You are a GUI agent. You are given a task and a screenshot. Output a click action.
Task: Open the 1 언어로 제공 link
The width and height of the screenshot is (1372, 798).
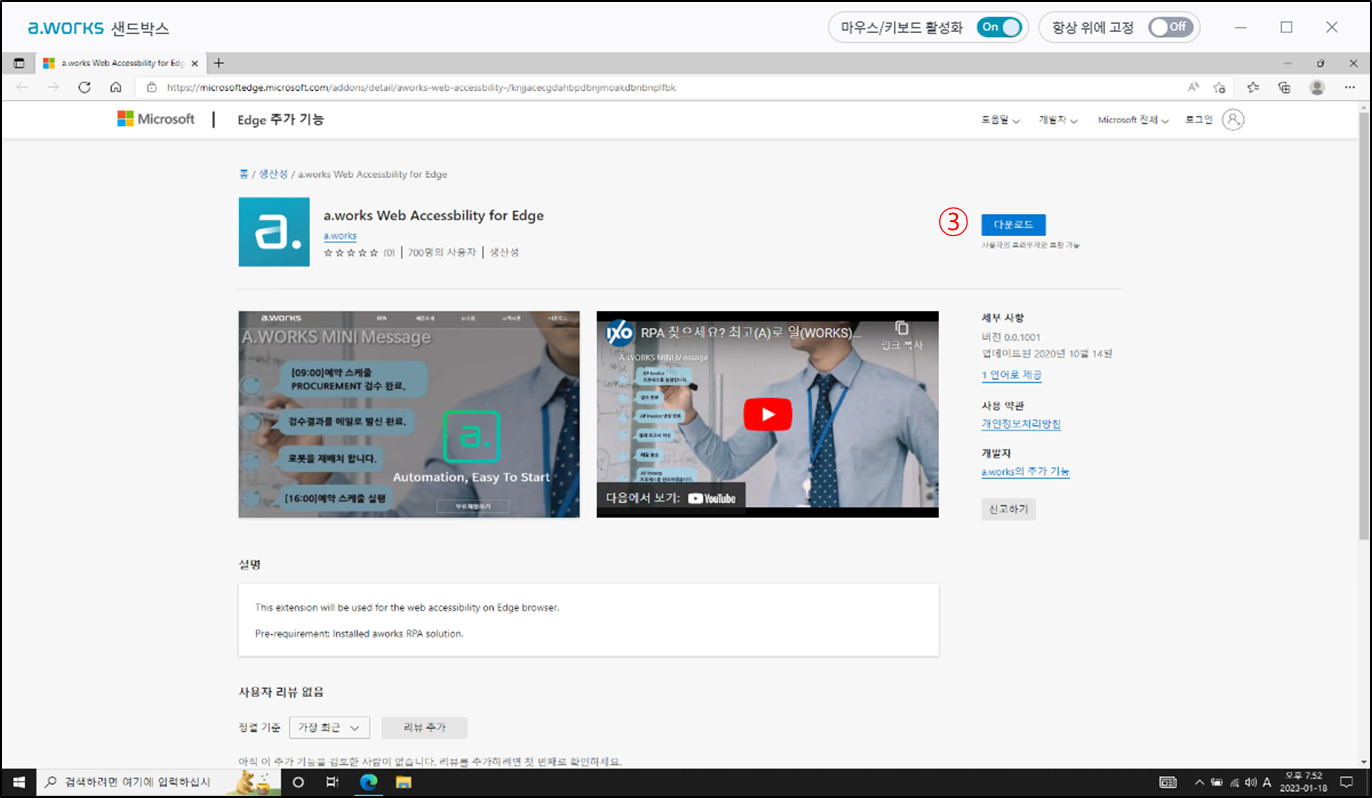(x=1011, y=375)
